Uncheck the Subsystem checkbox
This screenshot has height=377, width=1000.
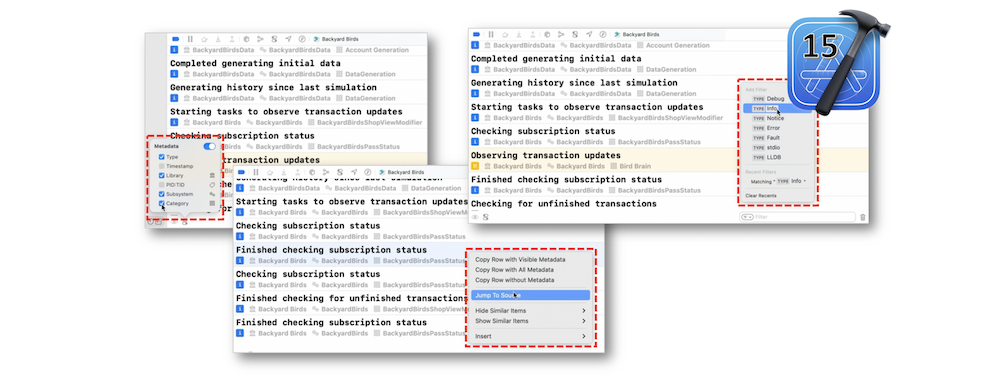point(162,194)
